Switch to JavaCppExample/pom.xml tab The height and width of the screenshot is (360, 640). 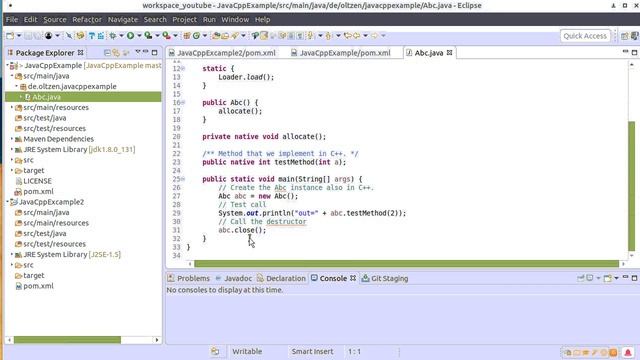tap(341, 53)
